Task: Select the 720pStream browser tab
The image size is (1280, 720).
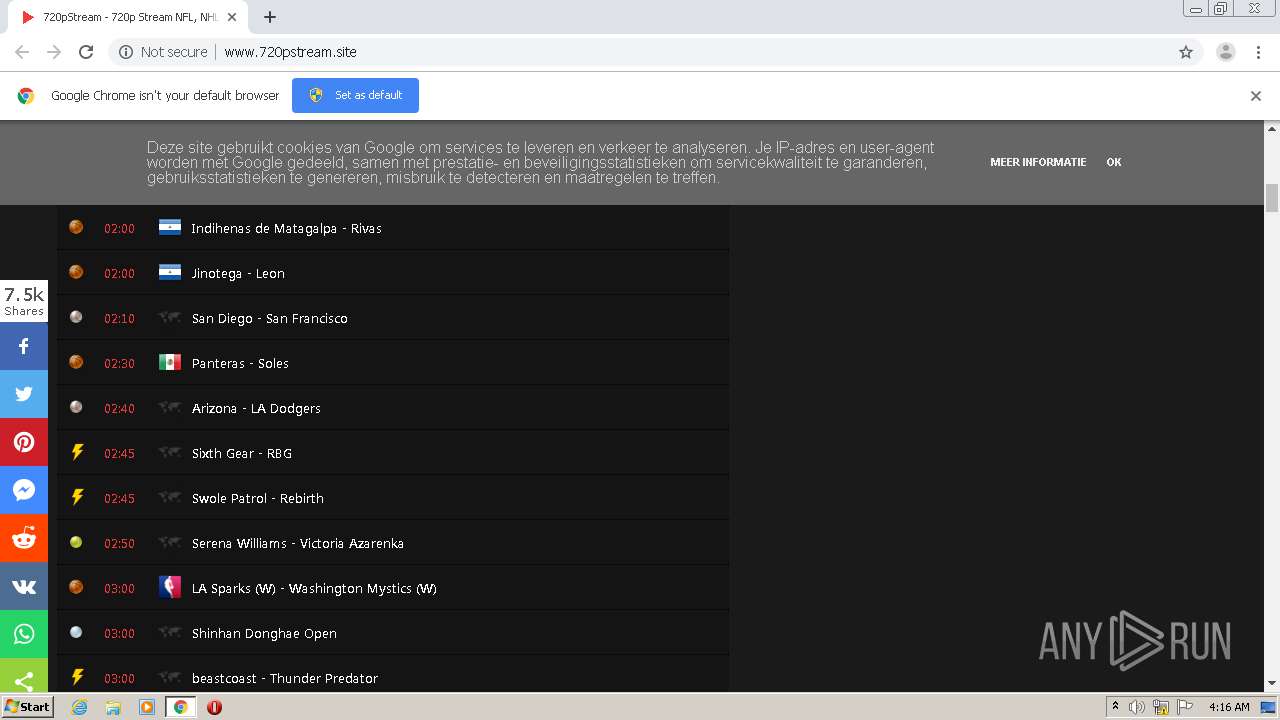Action: coord(126,17)
